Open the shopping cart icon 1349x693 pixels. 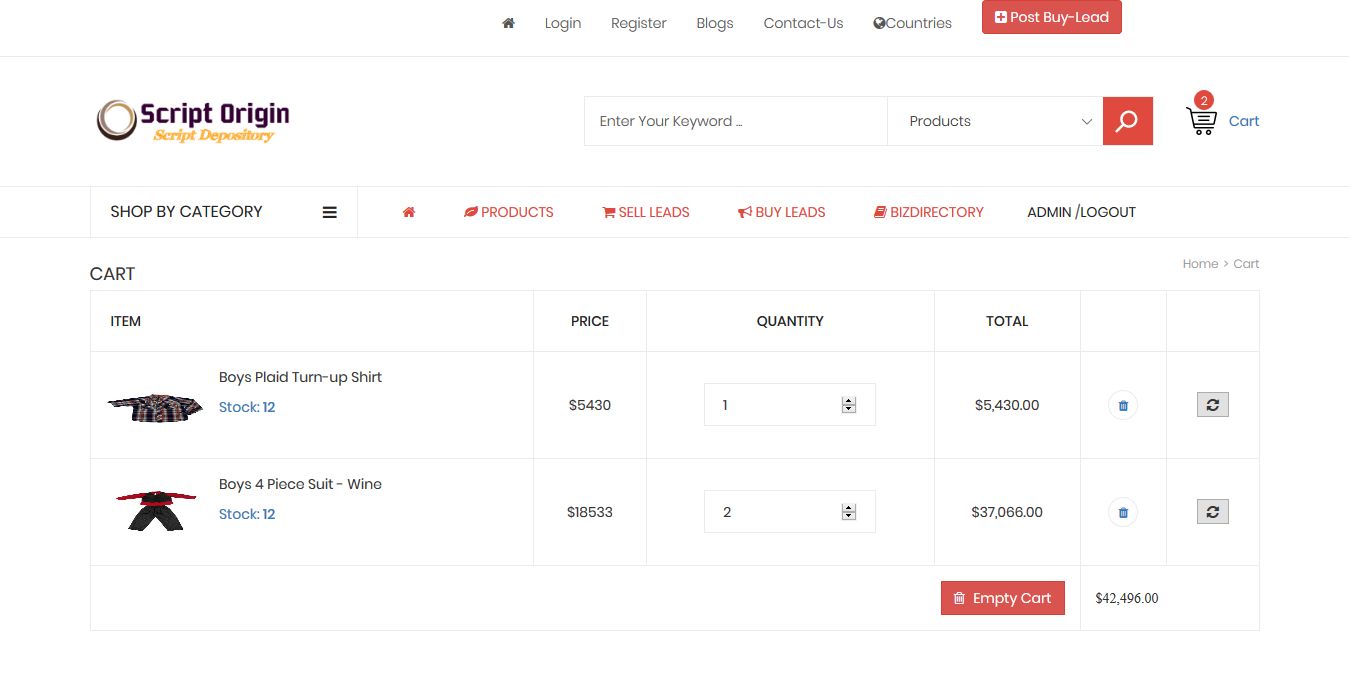click(1201, 121)
